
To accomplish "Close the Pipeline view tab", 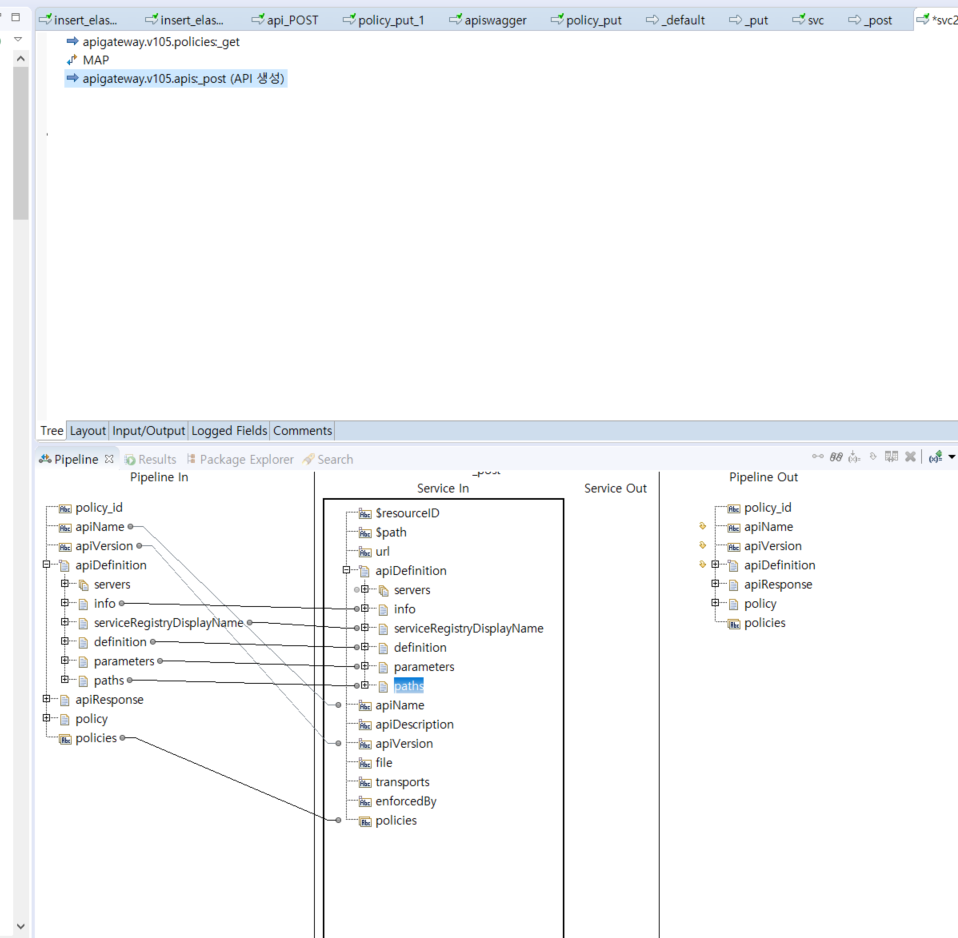I will click(110, 460).
